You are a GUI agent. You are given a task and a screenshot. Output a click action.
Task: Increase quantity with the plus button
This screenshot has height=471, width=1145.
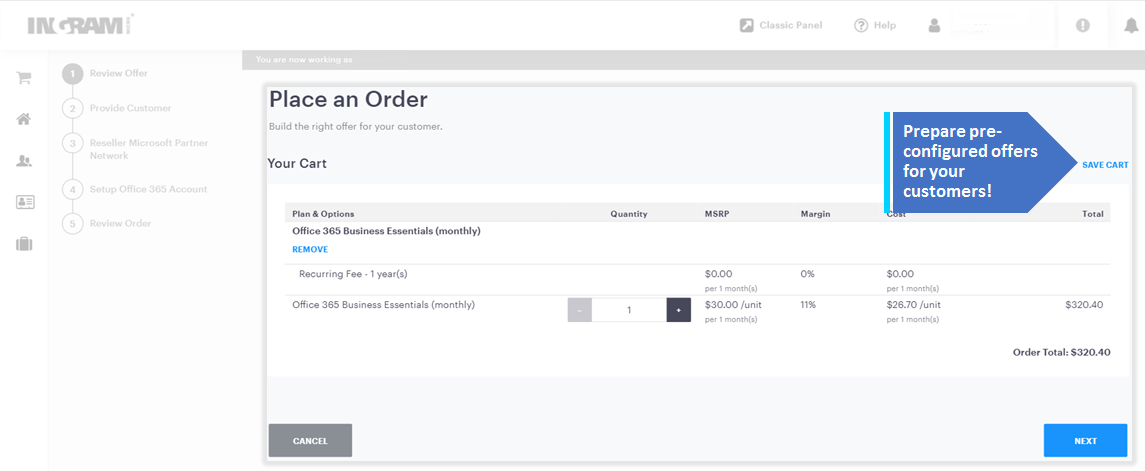pyautogui.click(x=678, y=310)
